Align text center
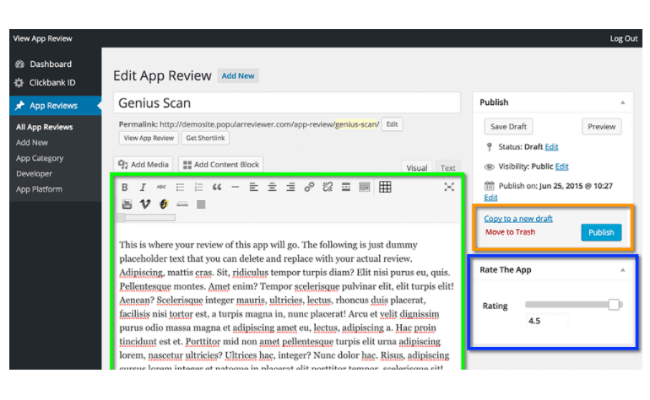This screenshot has width=650, height=400. (272, 187)
